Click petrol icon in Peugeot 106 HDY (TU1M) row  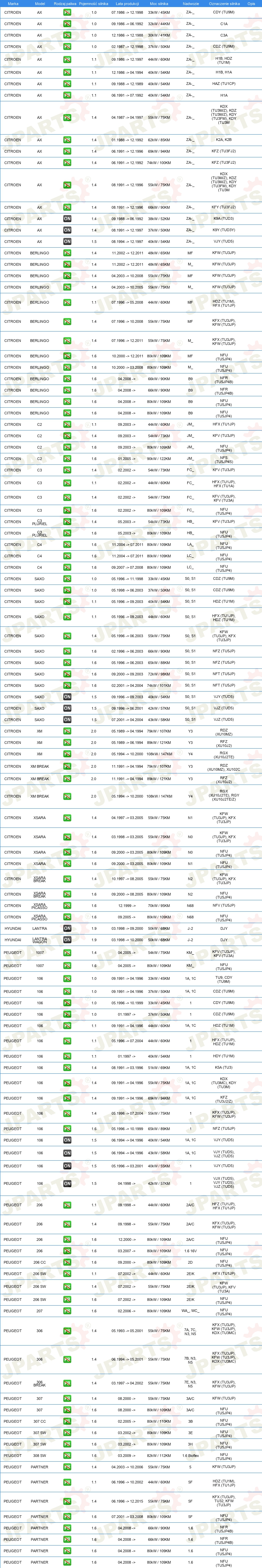(x=67, y=1056)
